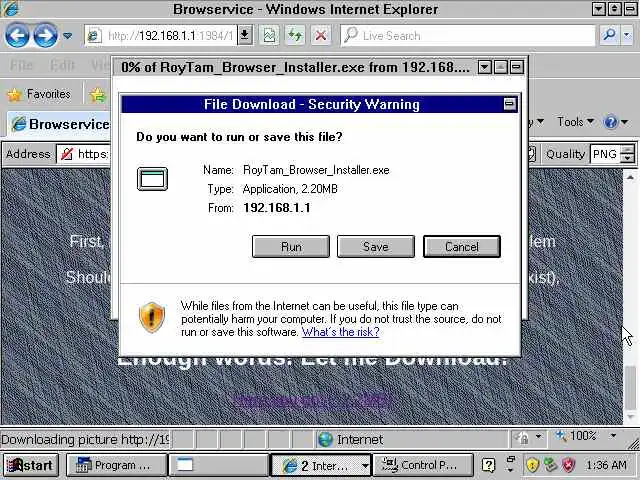Screen dimensions: 640x480
Task: Open the Start menu
Action: tap(30, 465)
